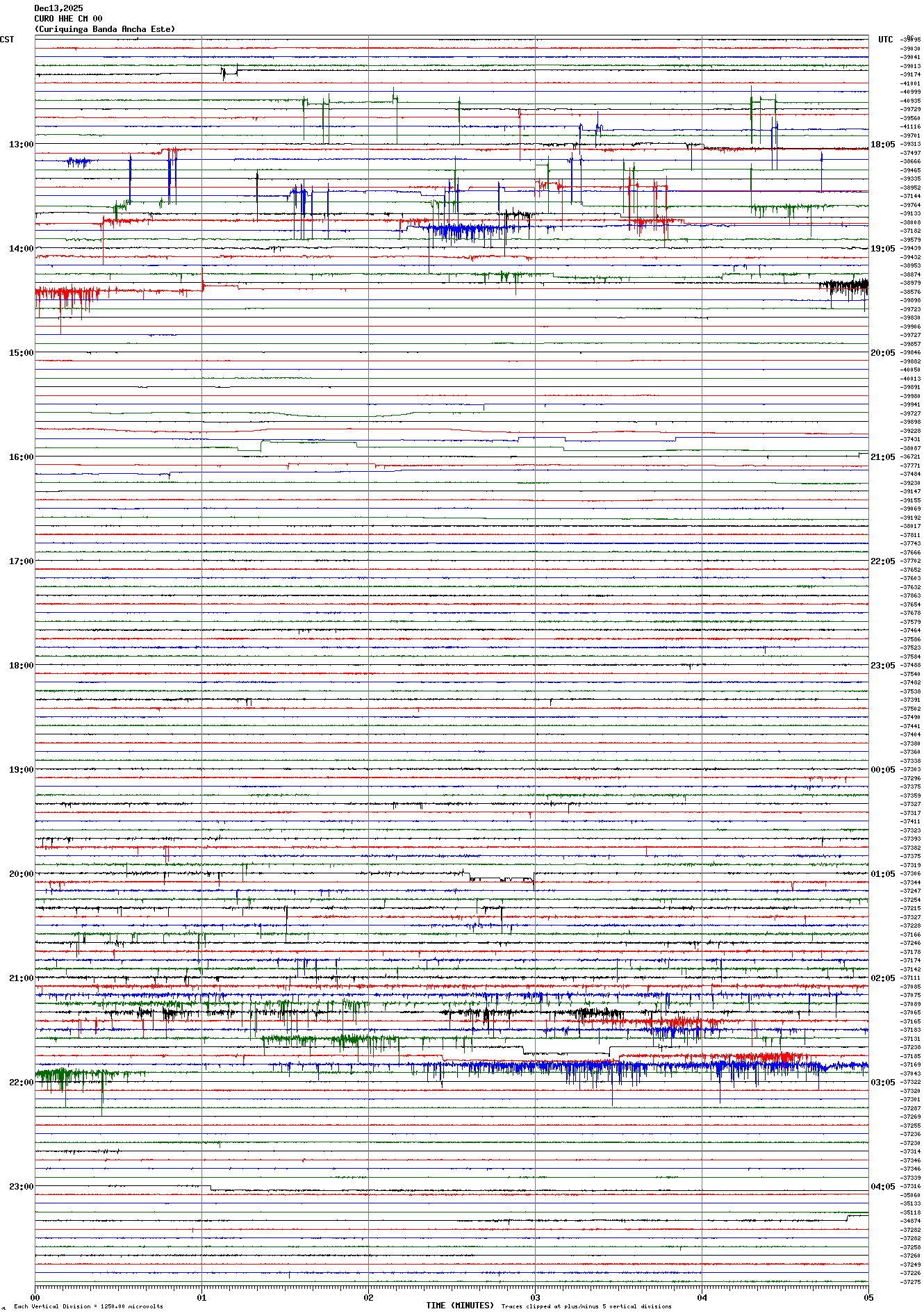Click the Dec13,2025 date header
The height and width of the screenshot is (1316, 924).
[x=58, y=8]
